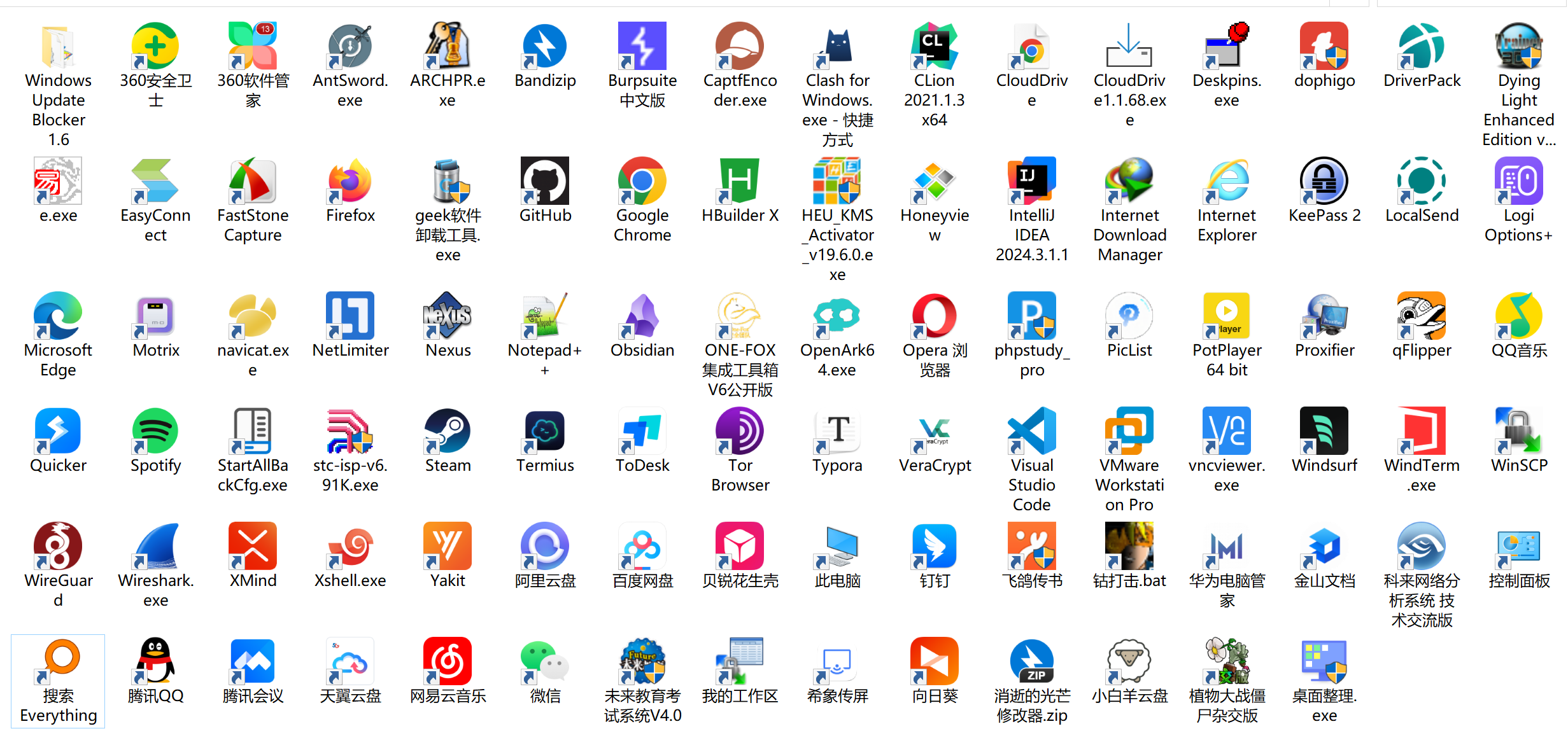Select the HBuilder X icon
This screenshot has height=745, width=1568.
(740, 181)
